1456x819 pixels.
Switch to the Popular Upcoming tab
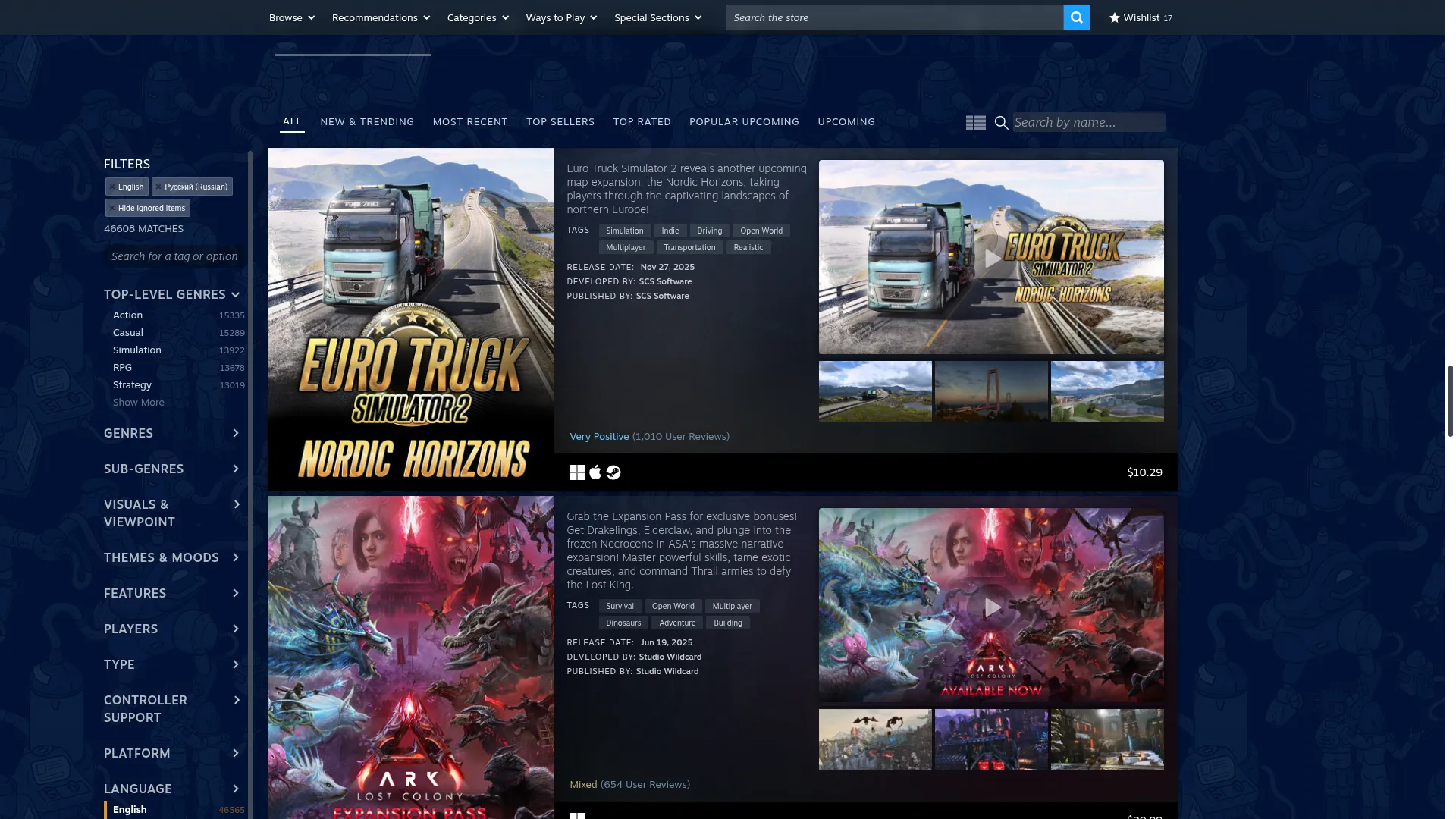[x=744, y=122]
